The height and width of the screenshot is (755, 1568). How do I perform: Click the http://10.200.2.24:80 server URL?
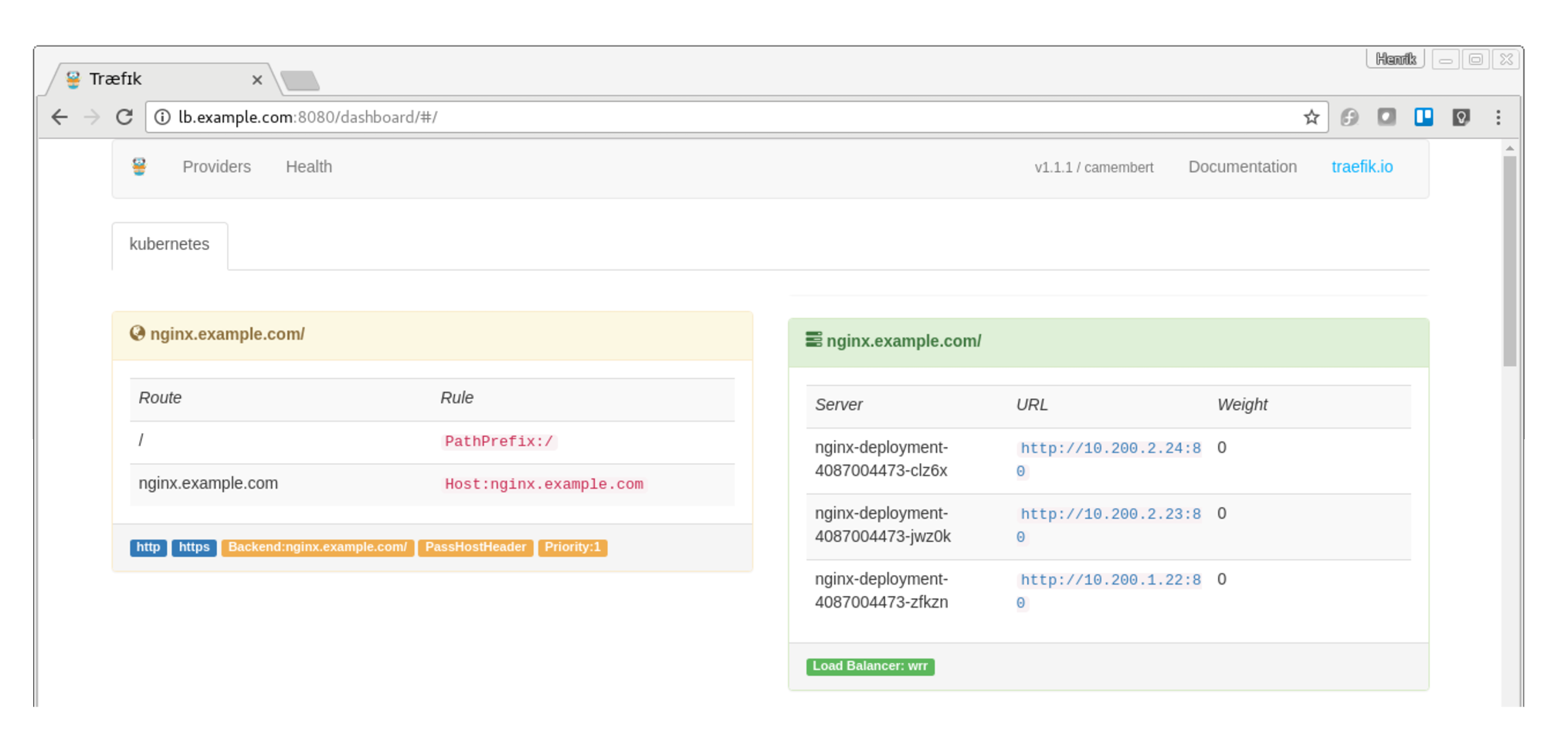click(x=1109, y=459)
